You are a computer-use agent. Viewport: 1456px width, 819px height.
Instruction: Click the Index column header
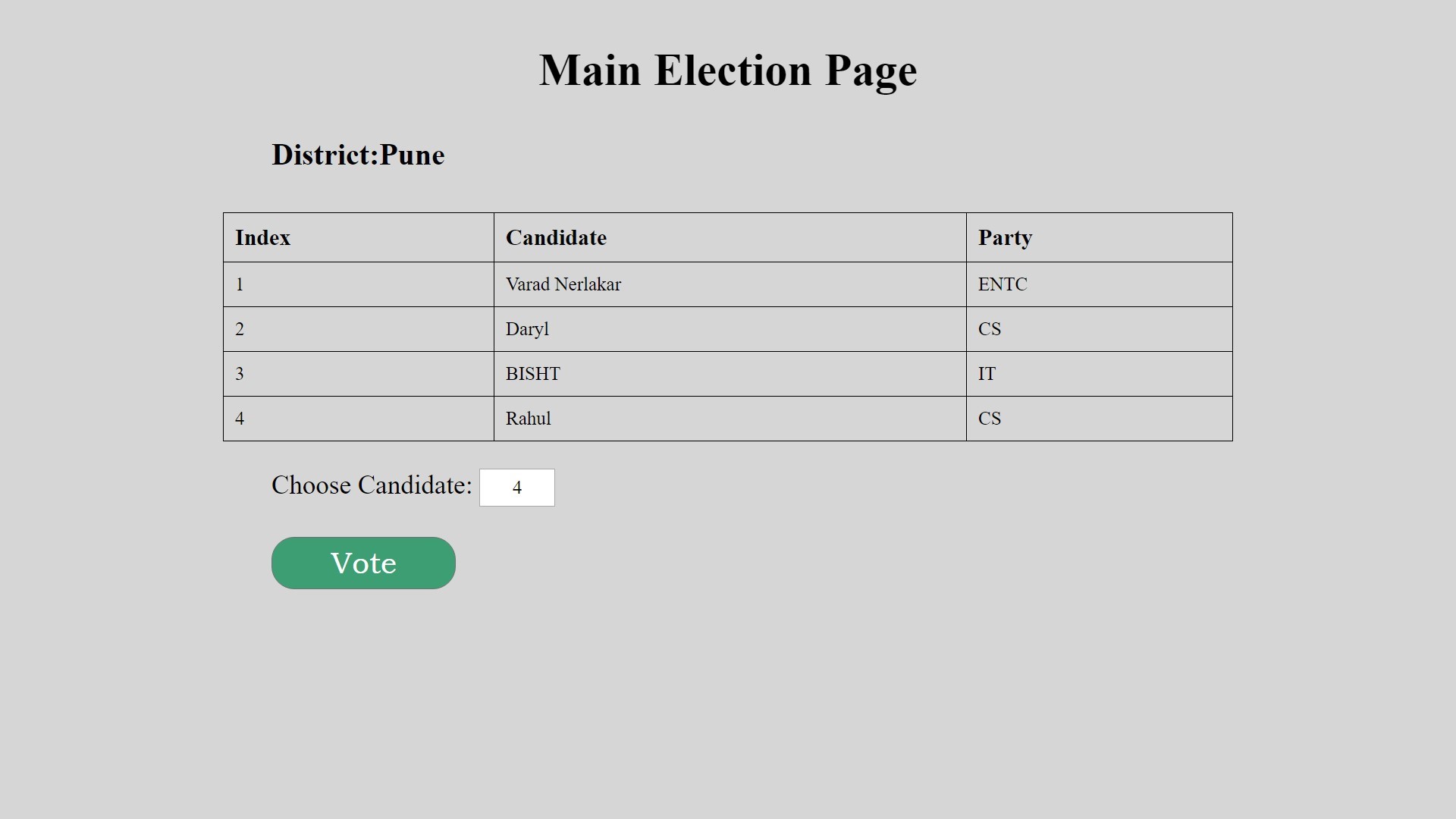pos(359,237)
